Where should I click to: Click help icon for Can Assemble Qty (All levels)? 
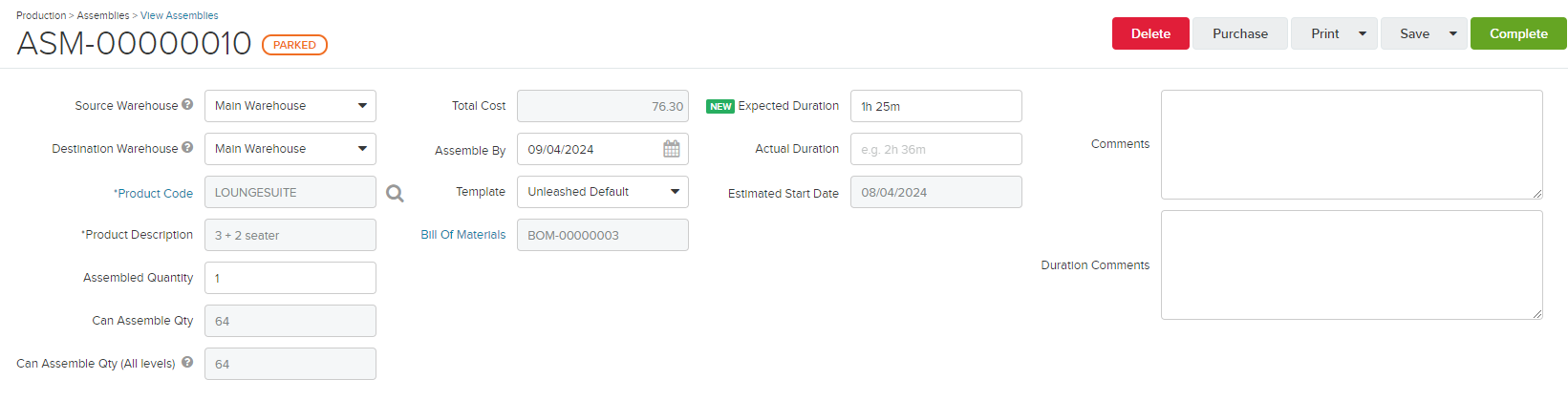tap(187, 362)
